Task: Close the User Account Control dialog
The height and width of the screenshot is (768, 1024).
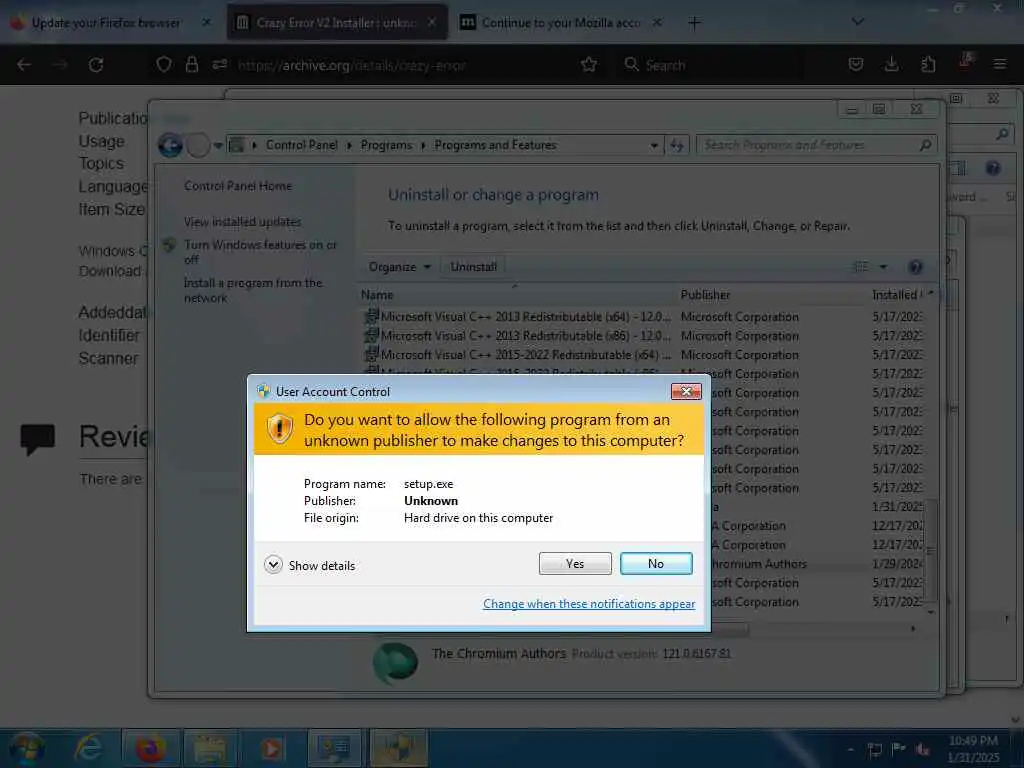Action: (x=686, y=391)
